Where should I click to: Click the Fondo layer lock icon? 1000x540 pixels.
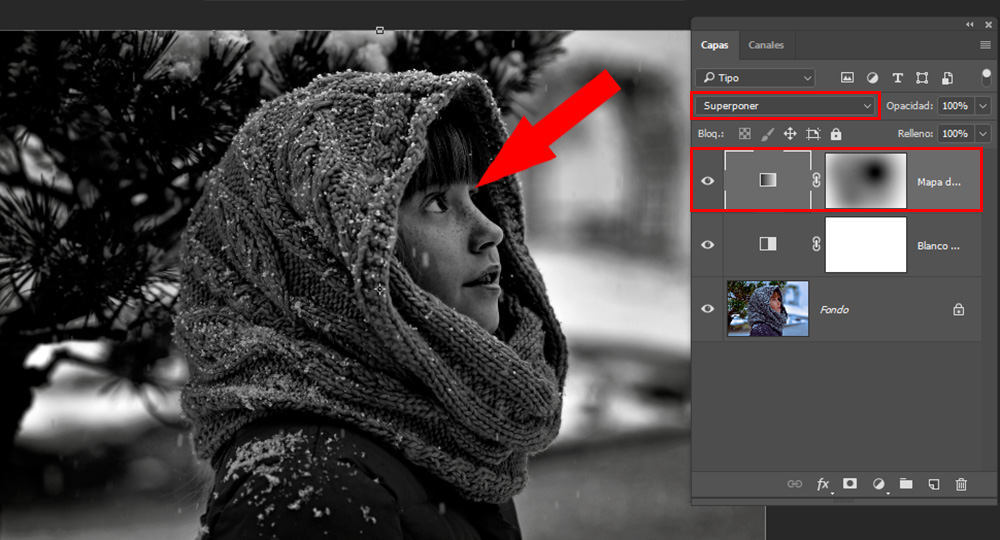click(x=959, y=309)
